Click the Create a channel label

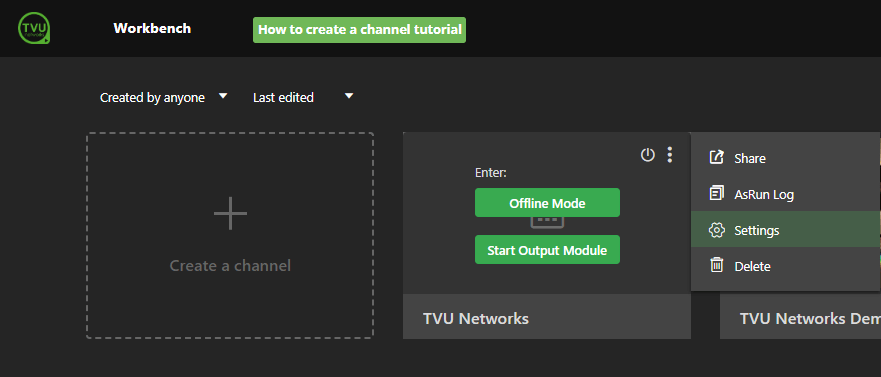click(x=230, y=265)
